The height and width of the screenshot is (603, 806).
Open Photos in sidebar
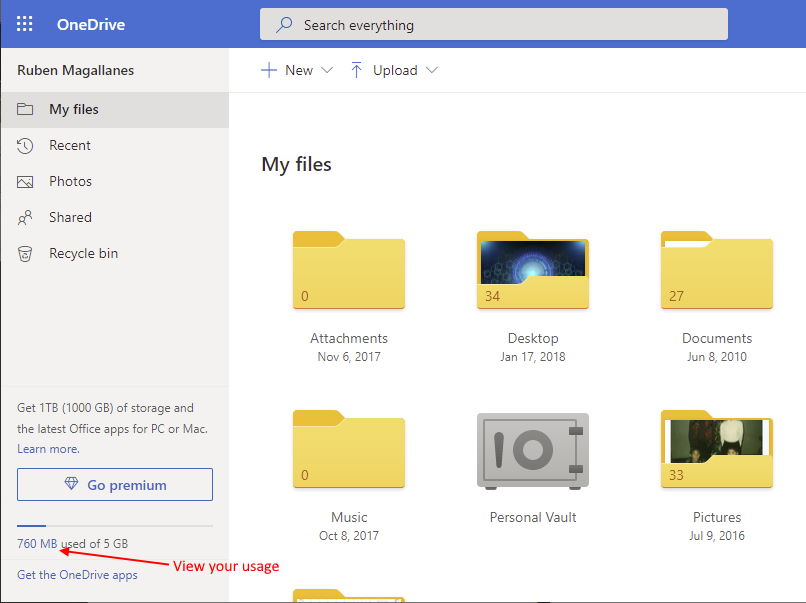click(x=115, y=181)
